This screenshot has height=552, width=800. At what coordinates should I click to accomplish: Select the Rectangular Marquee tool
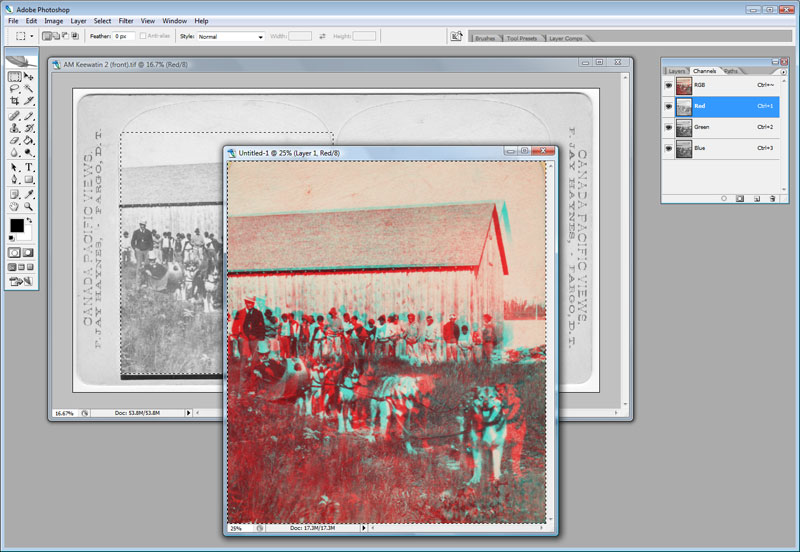coord(15,76)
